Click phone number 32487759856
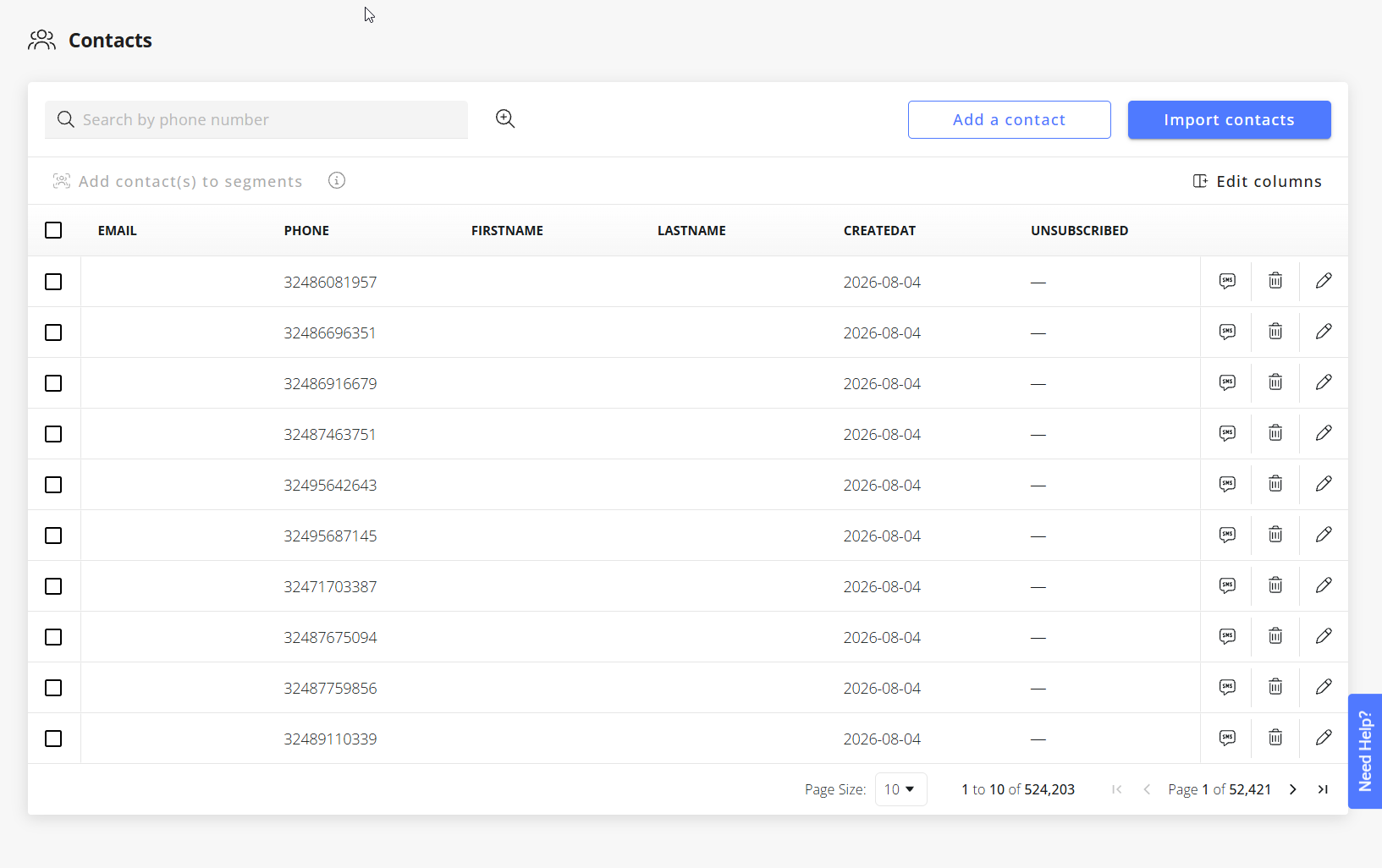1382x868 pixels. (x=330, y=688)
